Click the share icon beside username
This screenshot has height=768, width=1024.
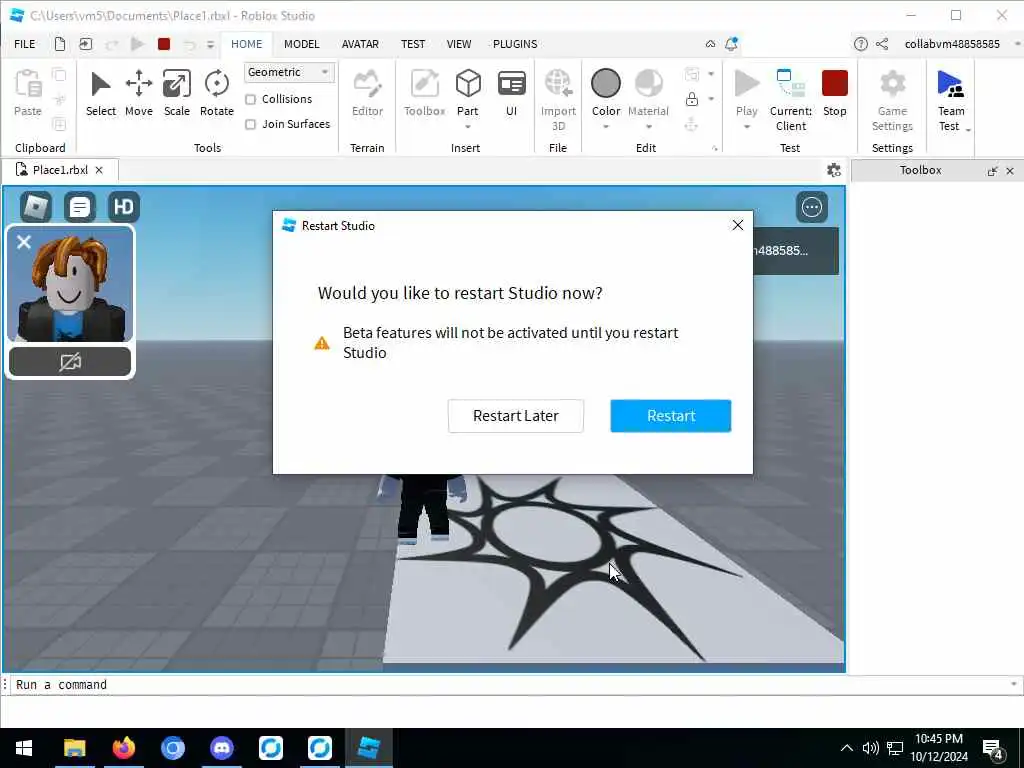(882, 44)
